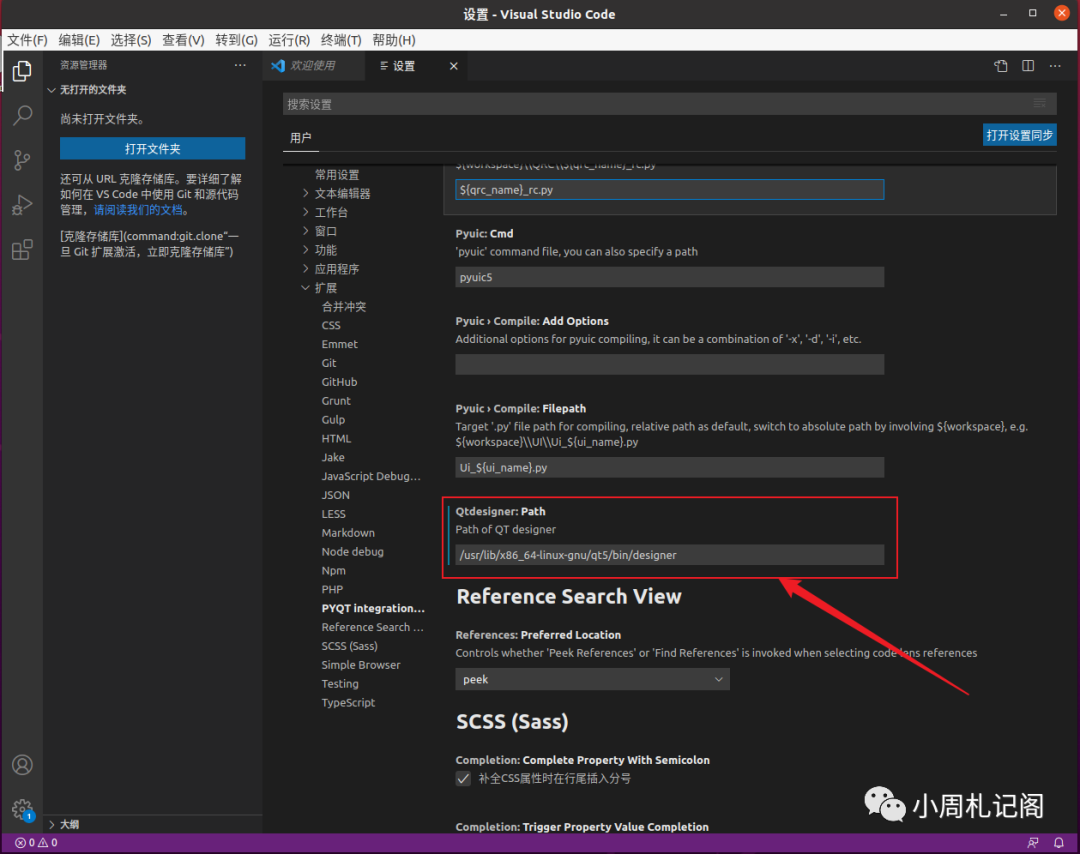Click the feedback icon in status bar
Screen dimensions: 1080x854
pos(1032,842)
